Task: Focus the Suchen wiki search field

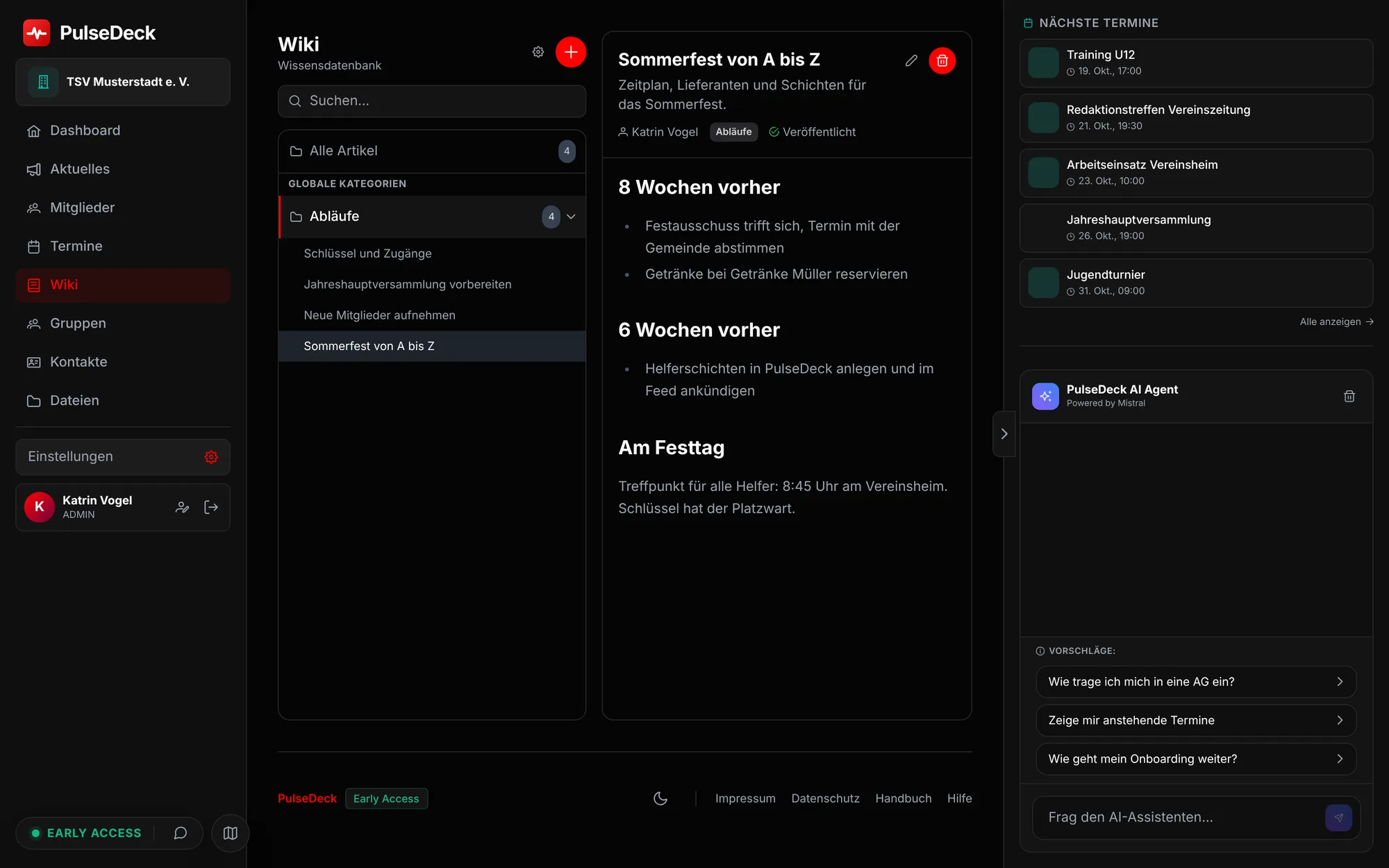Action: tap(432, 101)
